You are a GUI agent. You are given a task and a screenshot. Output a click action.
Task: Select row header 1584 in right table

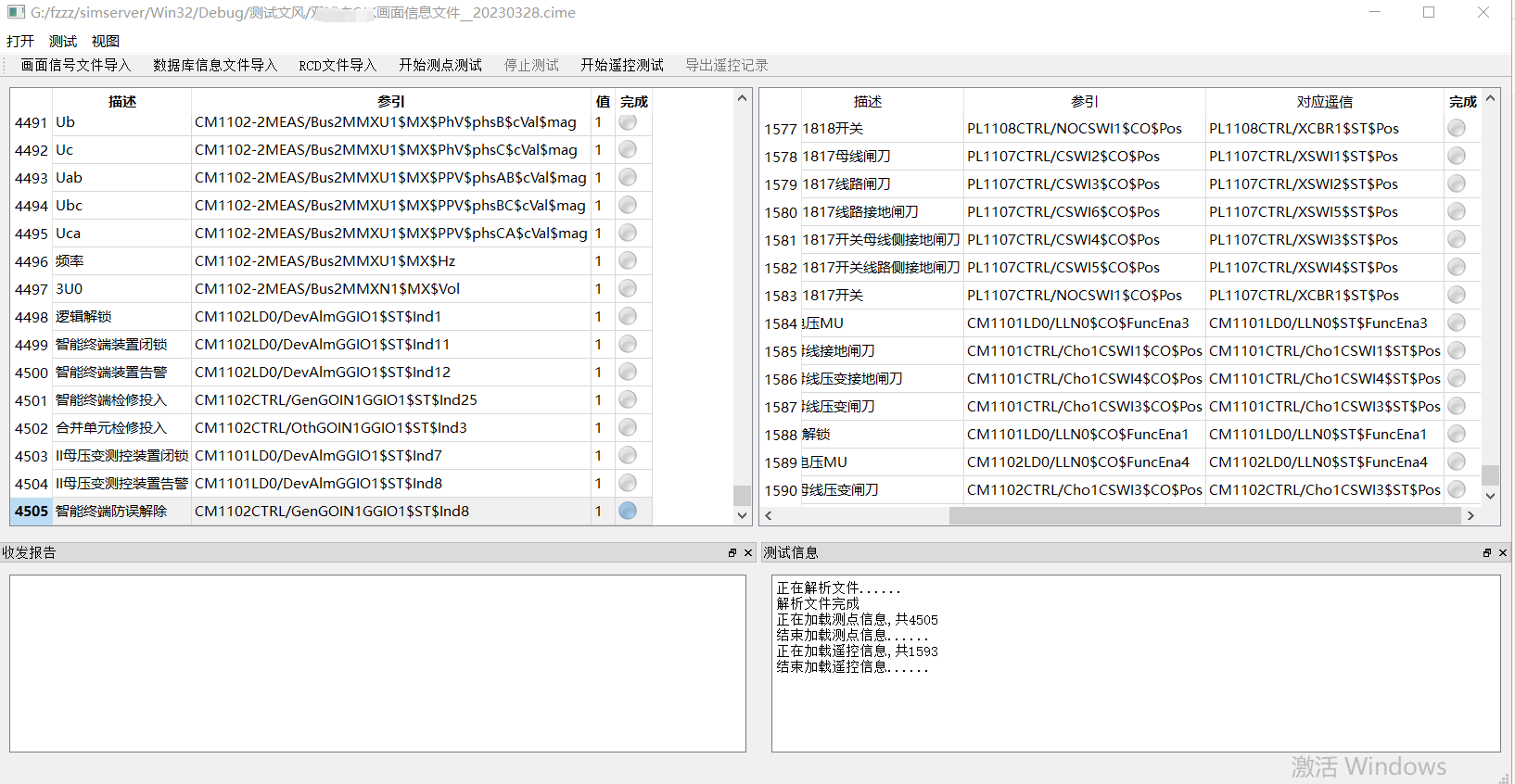781,323
